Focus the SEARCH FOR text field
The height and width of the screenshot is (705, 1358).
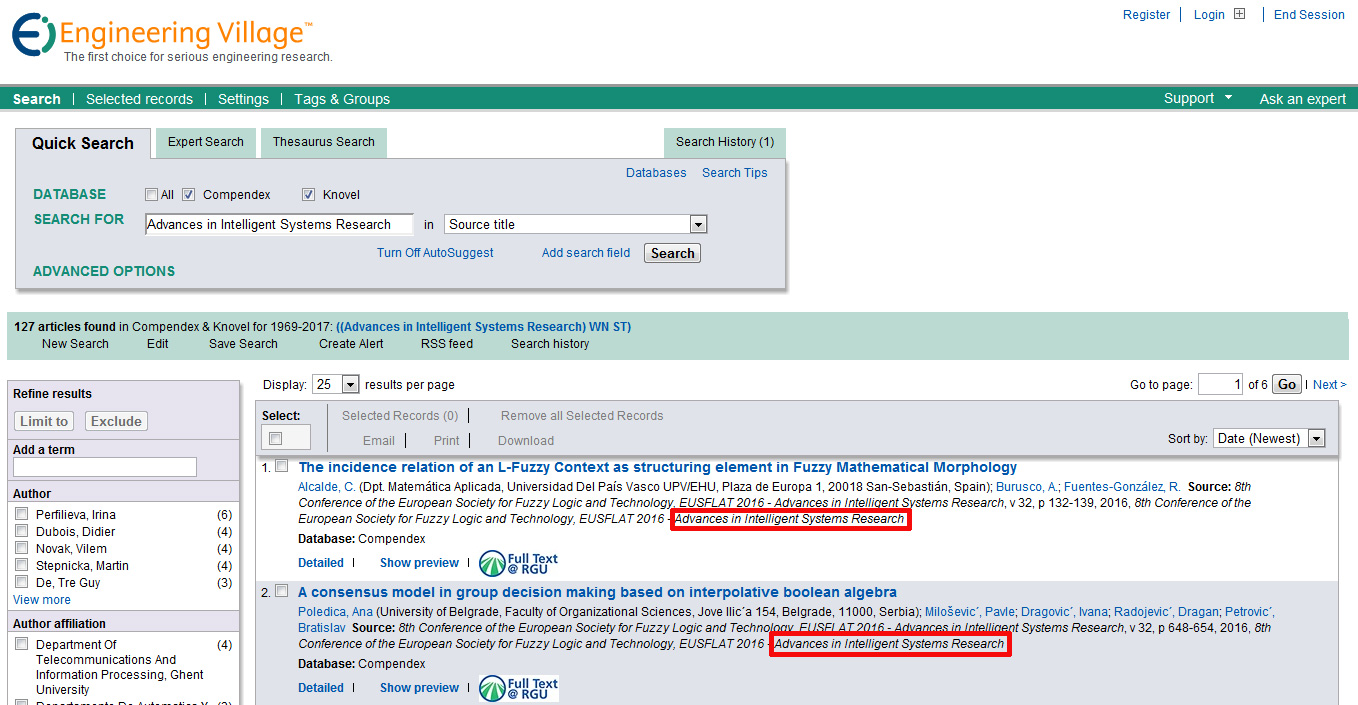tap(279, 225)
